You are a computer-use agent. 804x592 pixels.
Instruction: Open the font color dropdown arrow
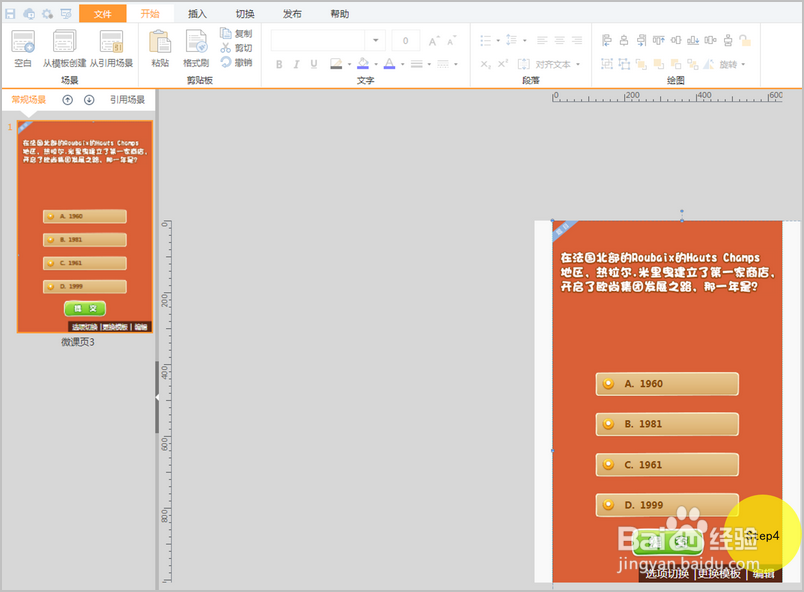403,65
